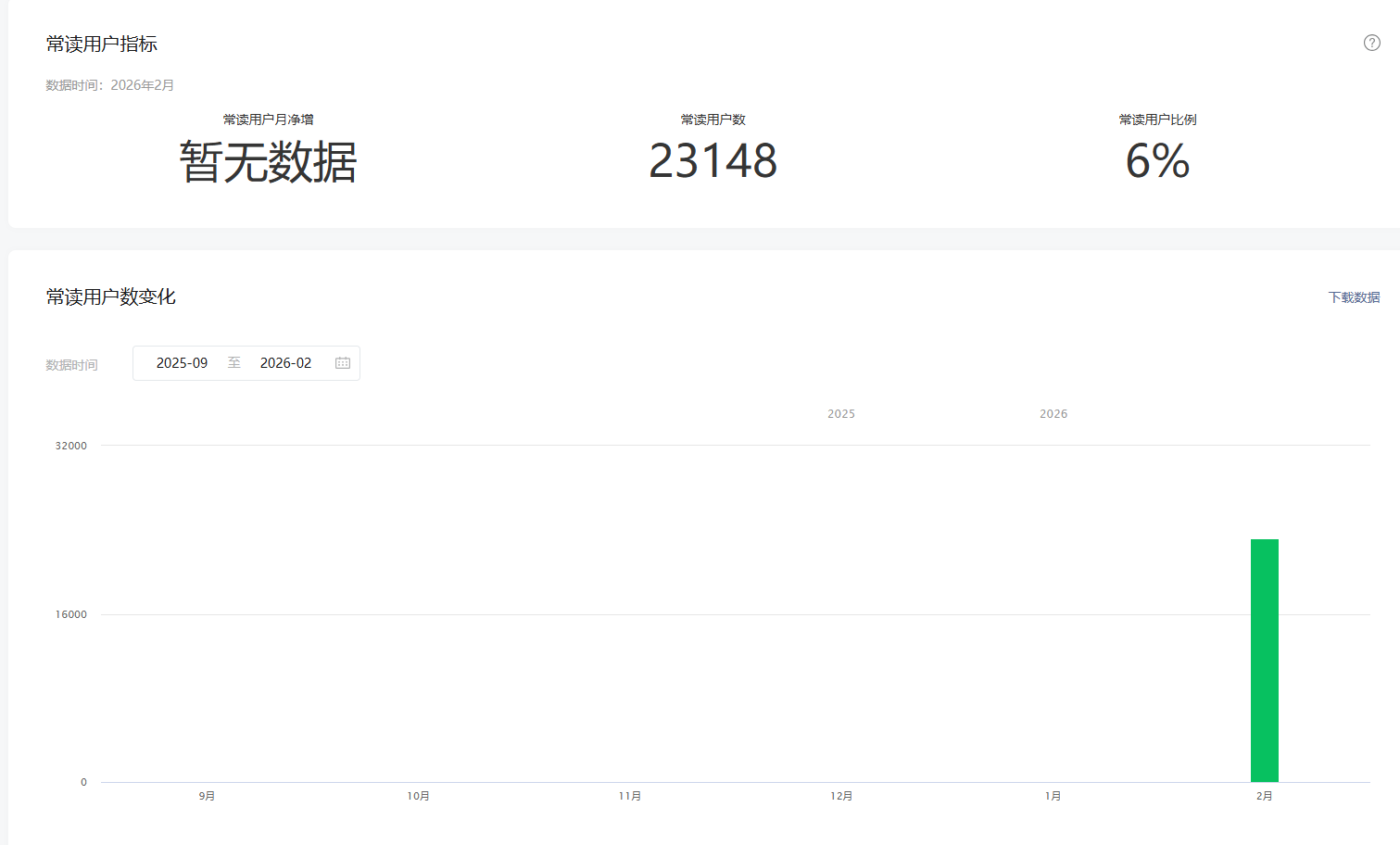The height and width of the screenshot is (845, 1400).
Task: Click the 常读用户指标 section heading
Action: click(x=102, y=44)
